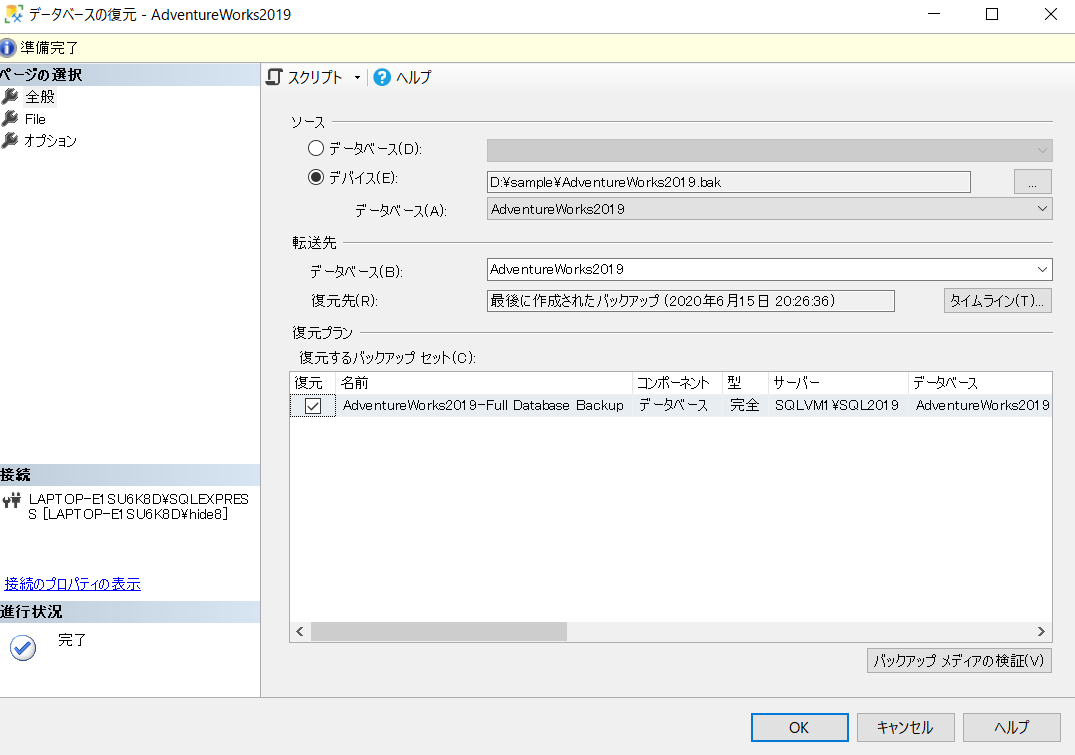Click the OK button
This screenshot has height=755, width=1075.
[x=799, y=728]
